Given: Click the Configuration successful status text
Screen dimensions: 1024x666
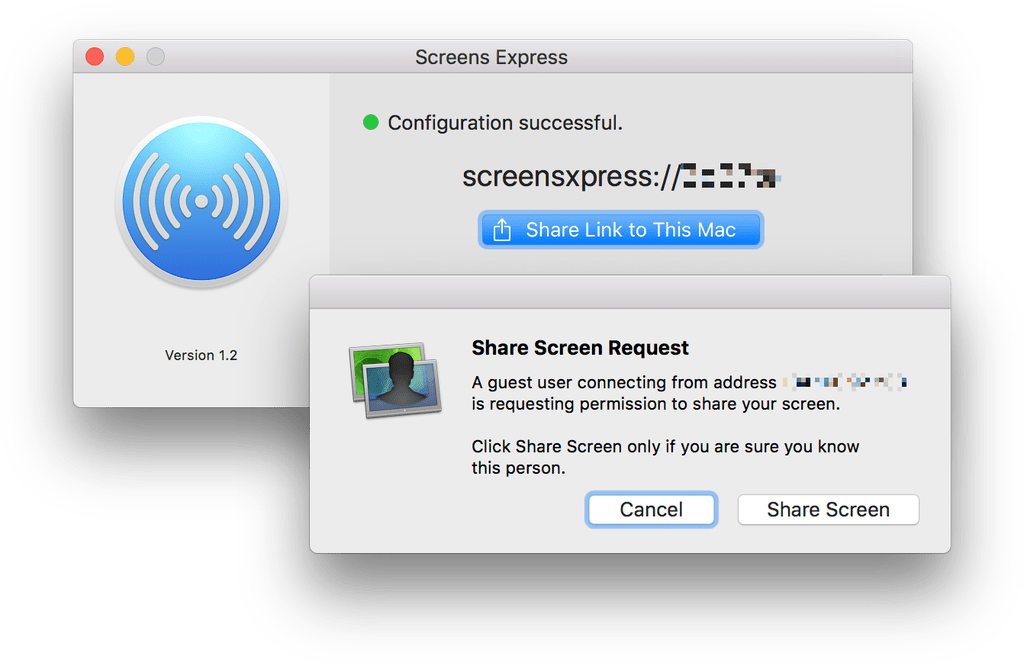Looking at the screenshot, I should [x=505, y=123].
